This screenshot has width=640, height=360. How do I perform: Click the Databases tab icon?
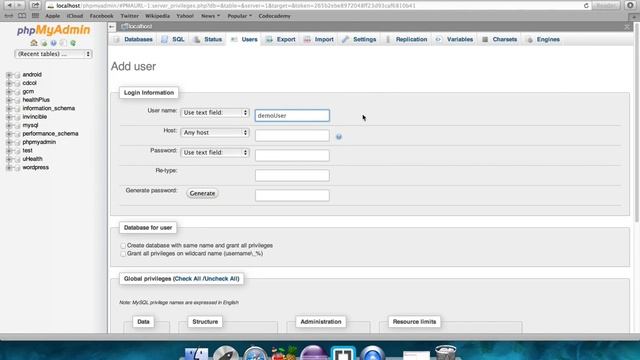point(117,40)
